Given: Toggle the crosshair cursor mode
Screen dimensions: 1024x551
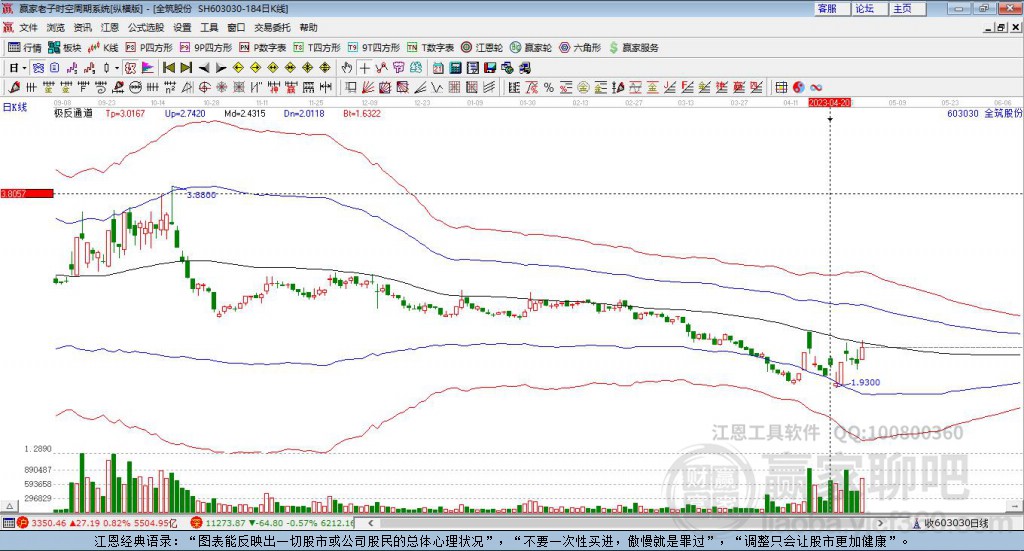Looking at the screenshot, I should 364,68.
